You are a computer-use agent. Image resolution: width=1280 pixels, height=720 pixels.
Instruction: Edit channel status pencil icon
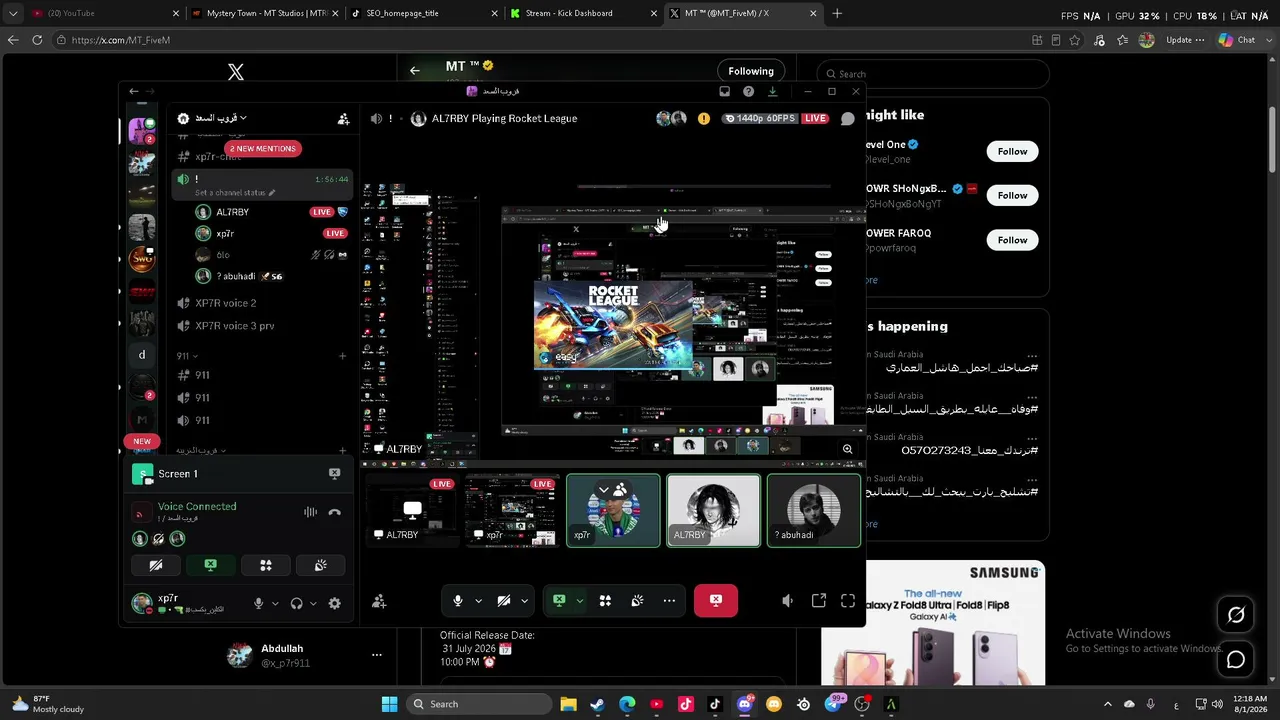tap(271, 193)
